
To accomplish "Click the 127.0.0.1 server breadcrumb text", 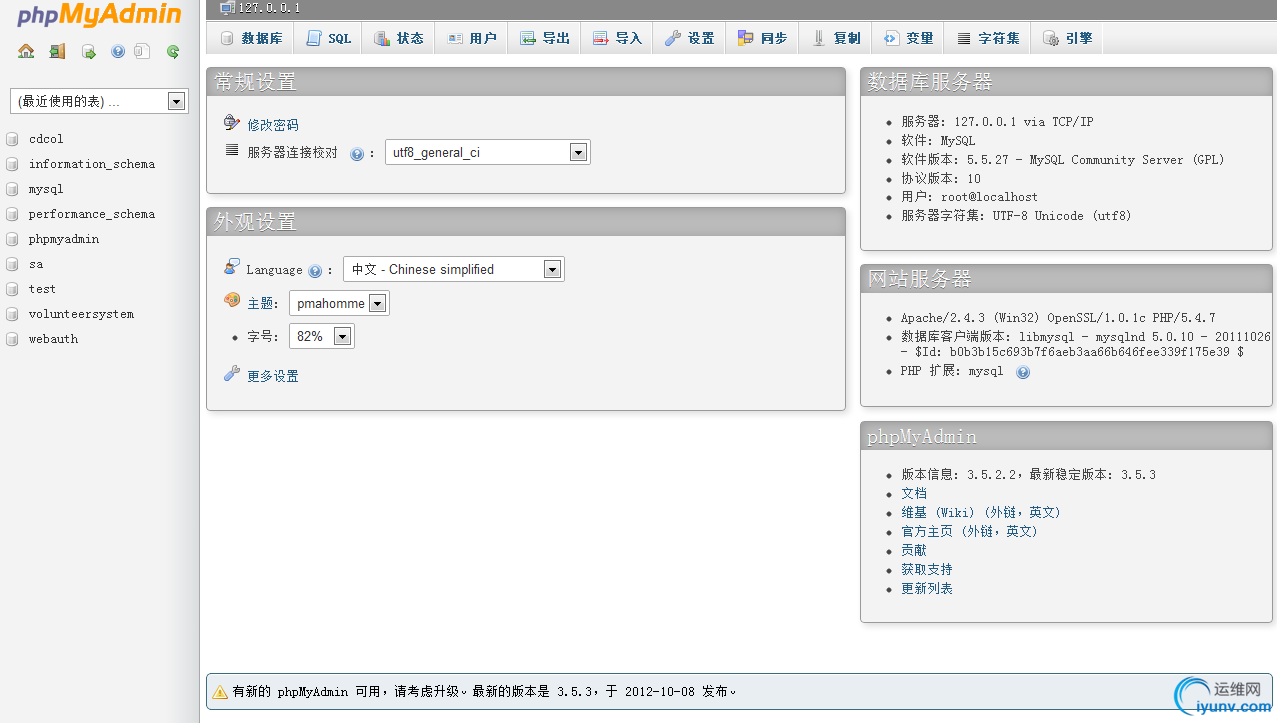I will pos(269,8).
